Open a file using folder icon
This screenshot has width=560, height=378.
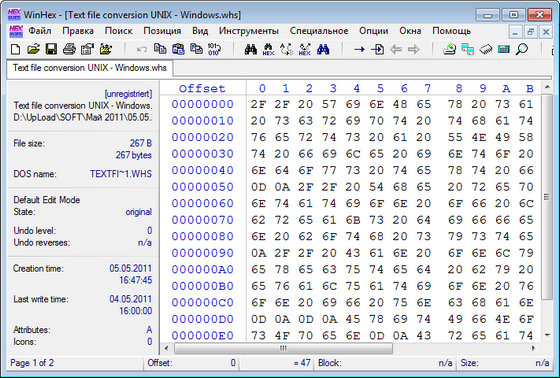coord(33,49)
